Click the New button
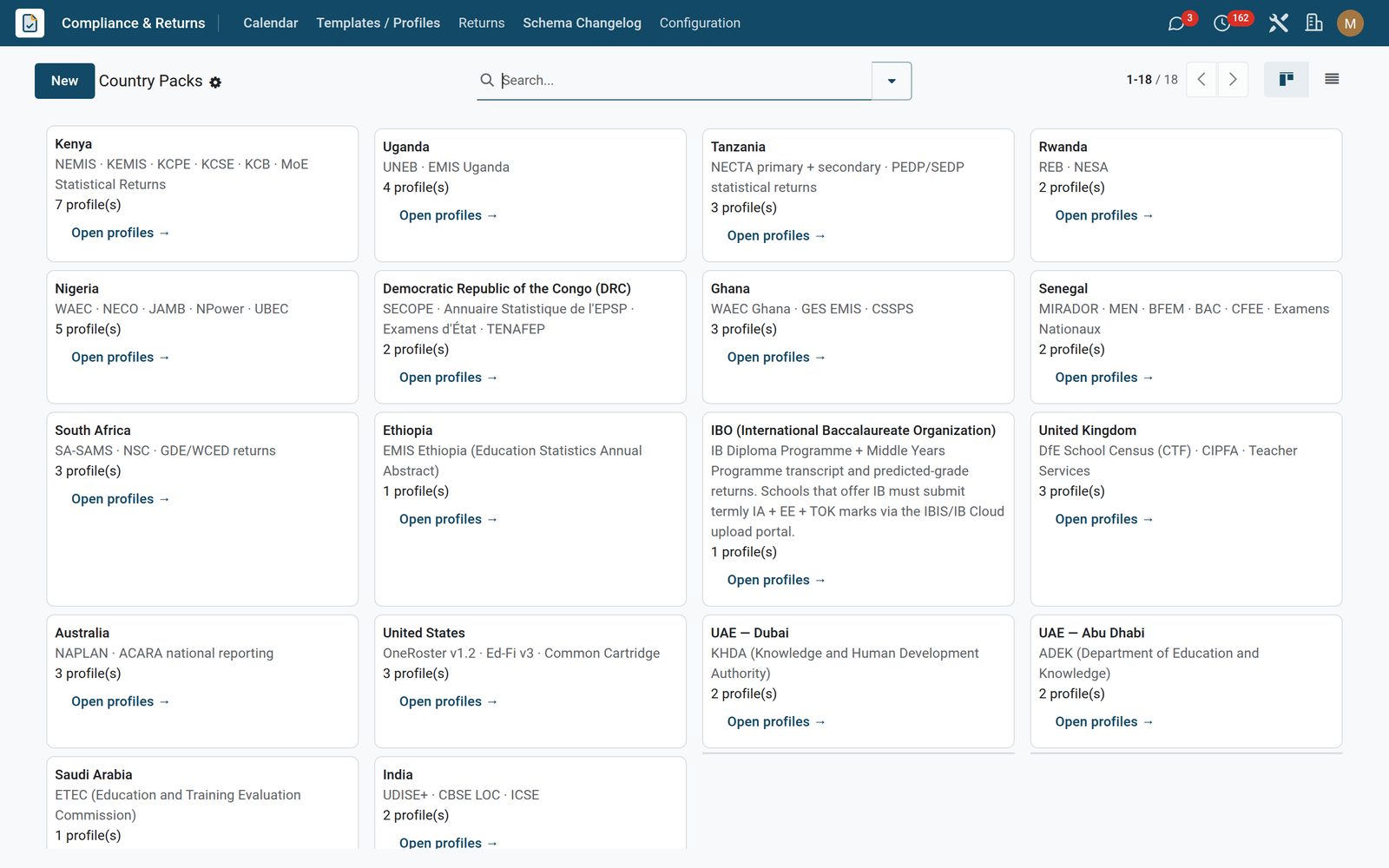1389x868 pixels. 65,81
